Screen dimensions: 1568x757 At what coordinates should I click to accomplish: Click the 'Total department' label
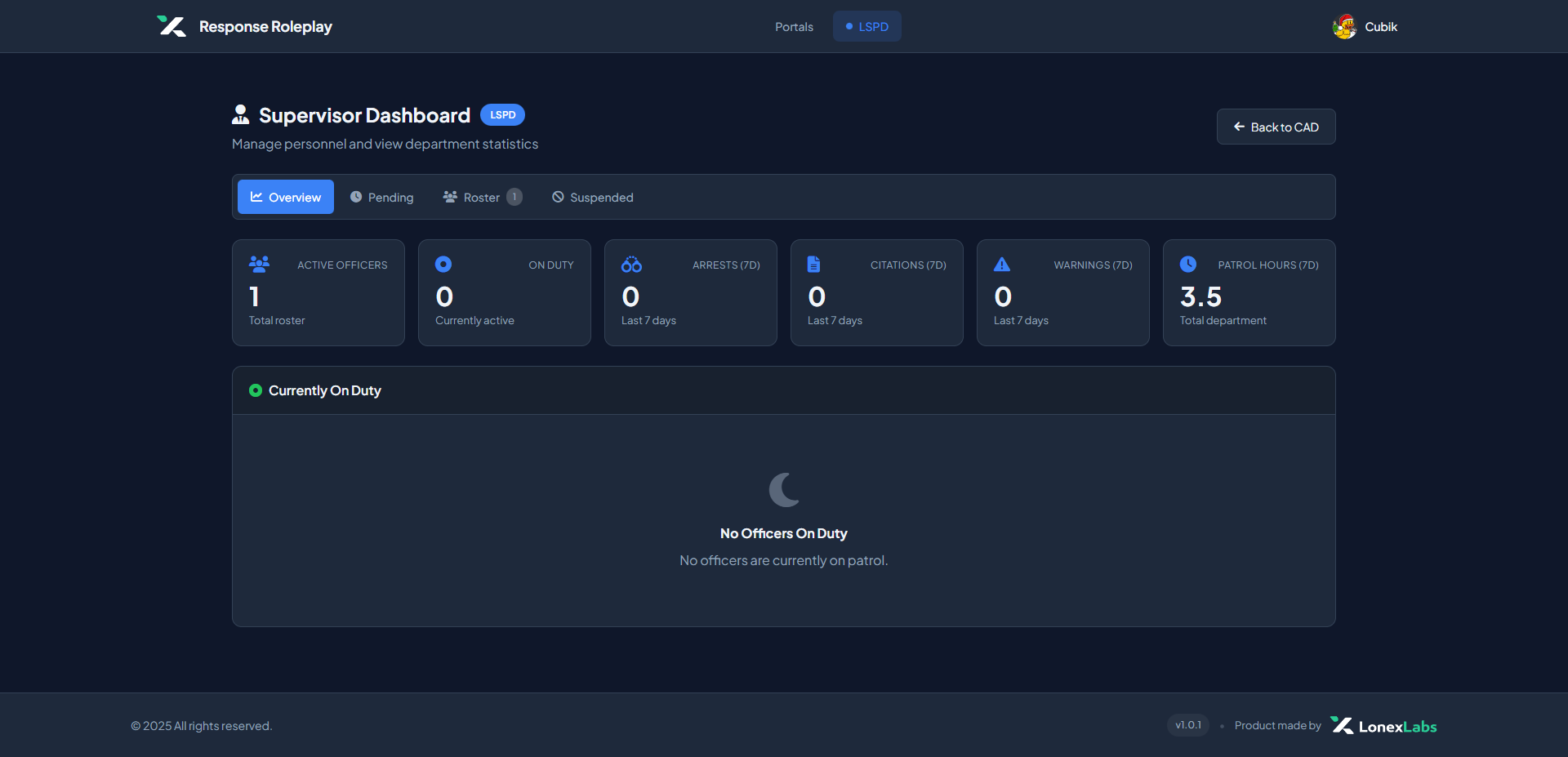pos(1223,320)
